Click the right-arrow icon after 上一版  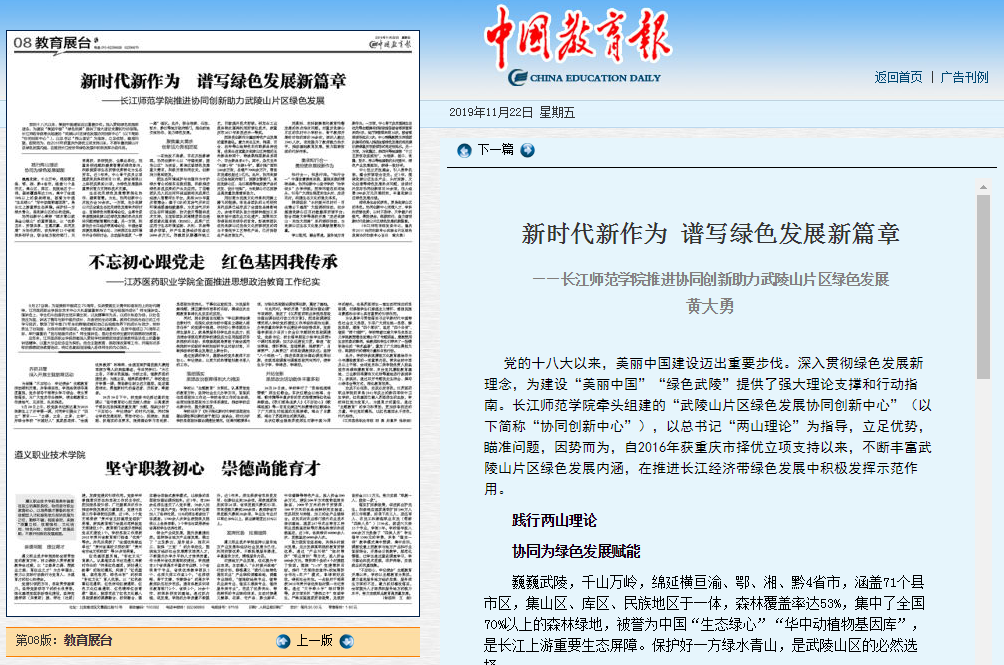pyautogui.click(x=347, y=641)
